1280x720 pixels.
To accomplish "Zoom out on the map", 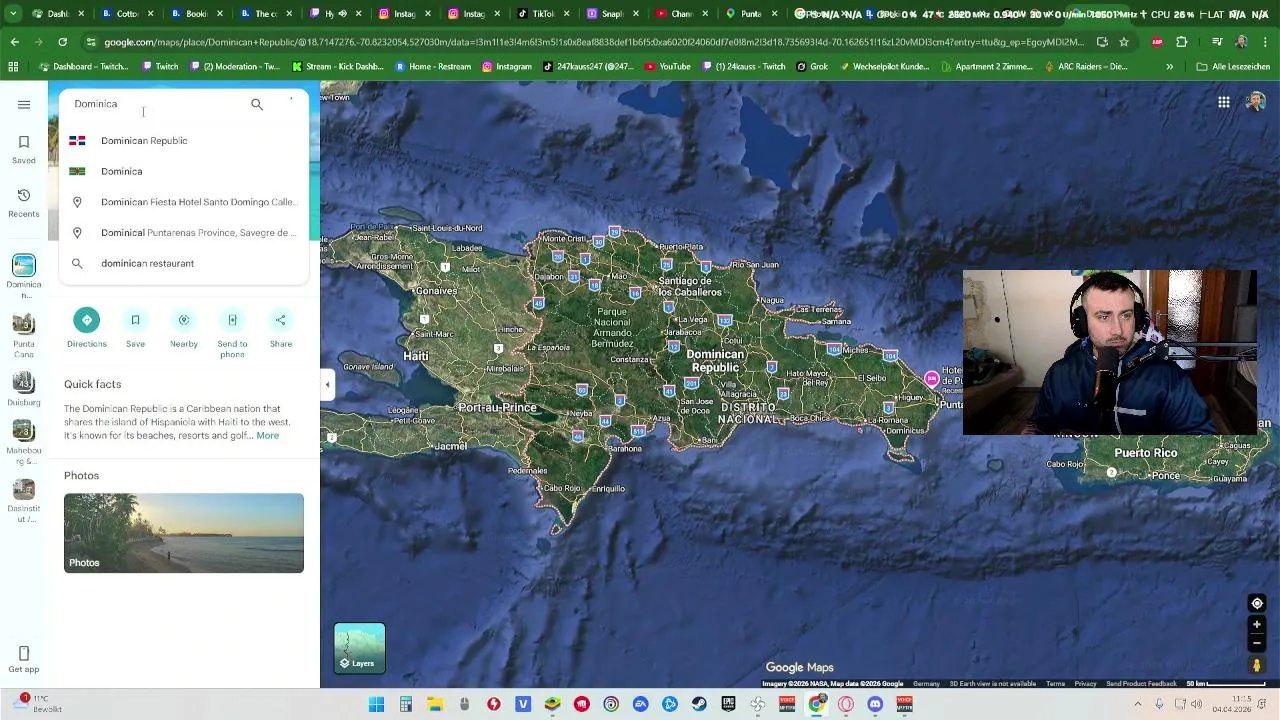I will coord(1257,643).
